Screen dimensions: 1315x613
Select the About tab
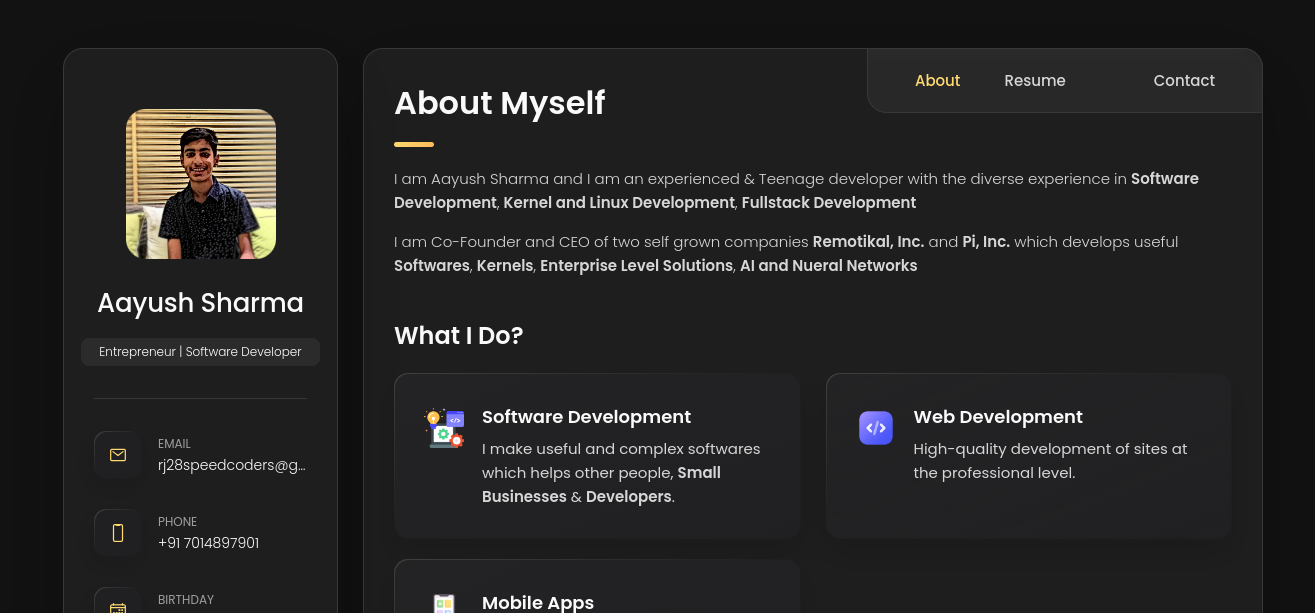click(x=937, y=80)
